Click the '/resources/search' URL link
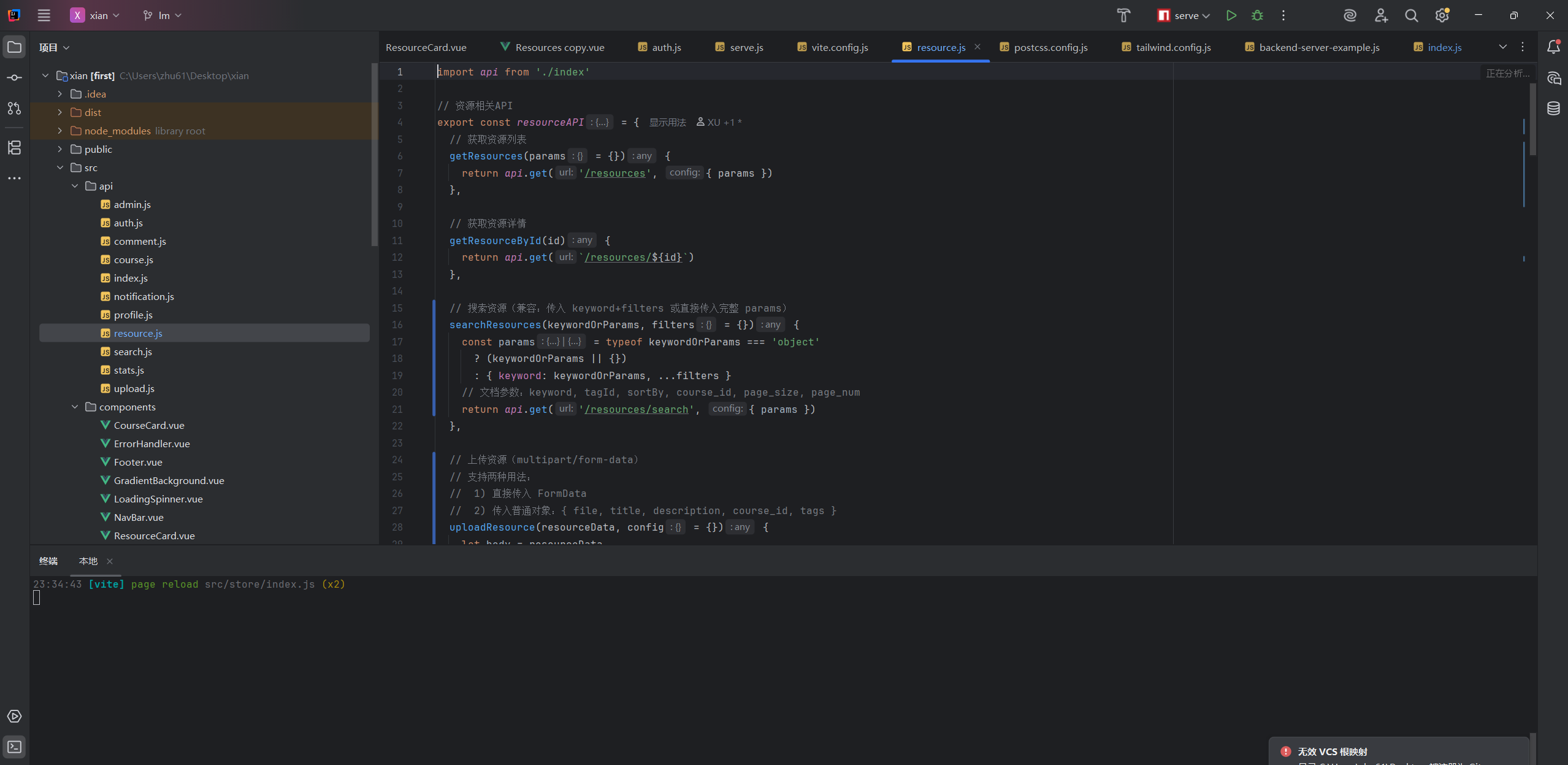This screenshot has width=1568, height=765. click(x=636, y=409)
